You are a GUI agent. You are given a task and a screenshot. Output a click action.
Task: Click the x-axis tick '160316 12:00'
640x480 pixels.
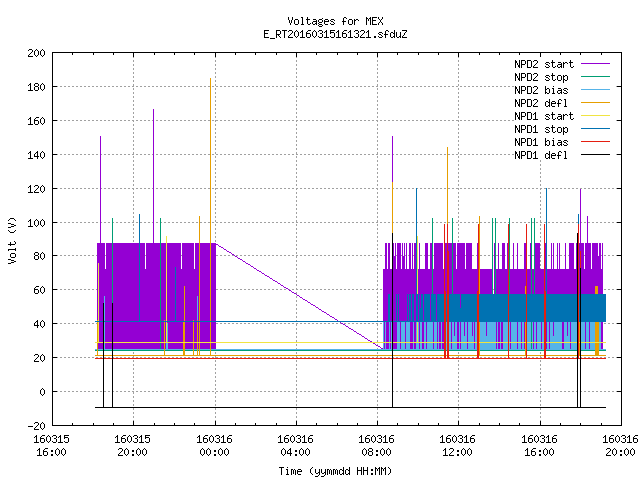click(x=458, y=446)
